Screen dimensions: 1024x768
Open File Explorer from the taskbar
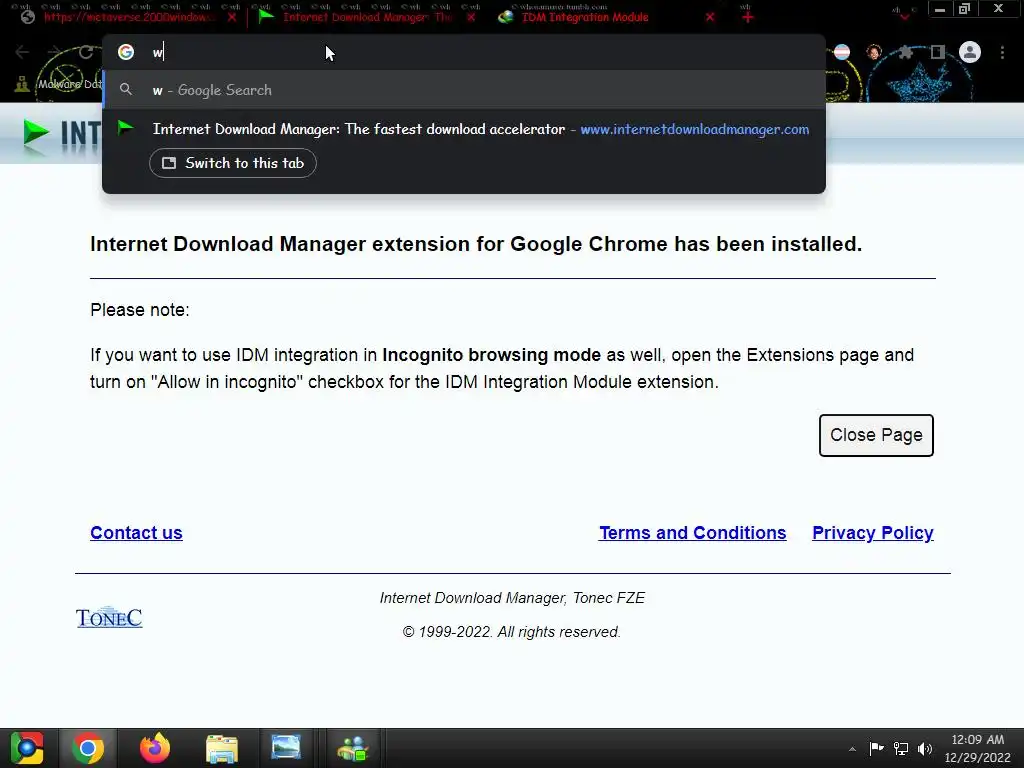(222, 748)
